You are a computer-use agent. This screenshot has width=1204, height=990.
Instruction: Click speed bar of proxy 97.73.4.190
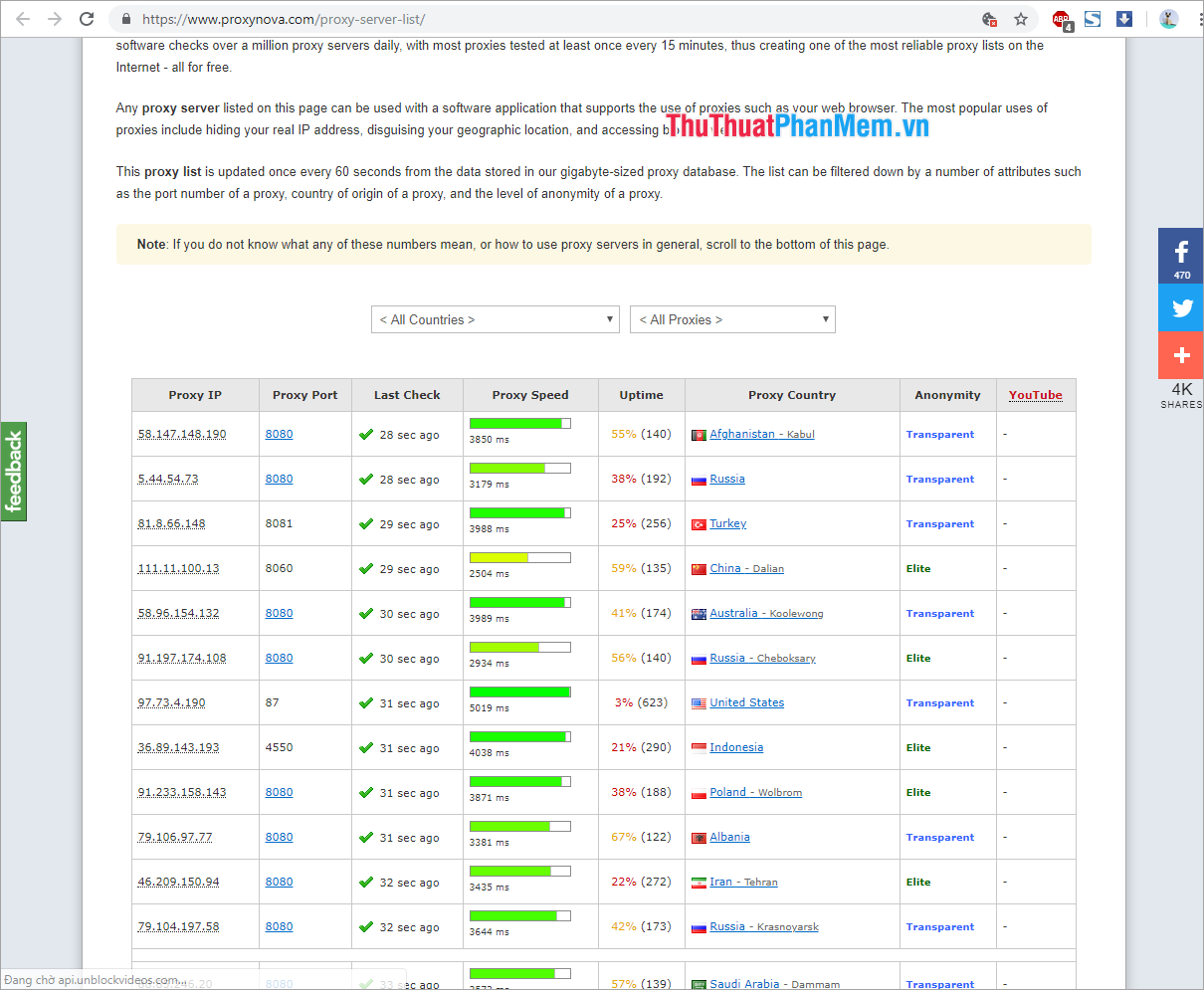tap(519, 692)
